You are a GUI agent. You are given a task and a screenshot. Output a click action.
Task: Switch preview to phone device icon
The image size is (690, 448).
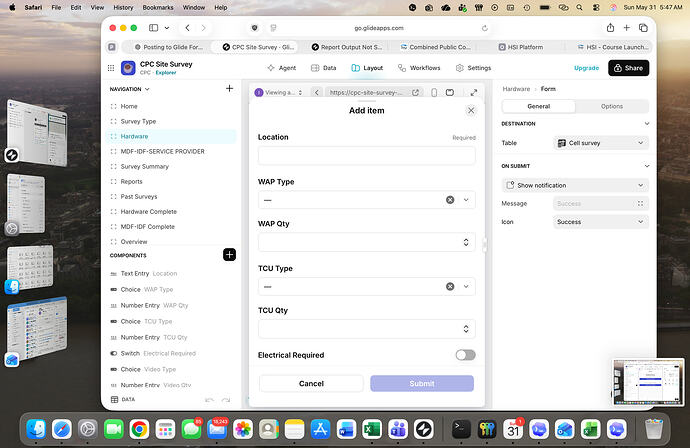434,92
